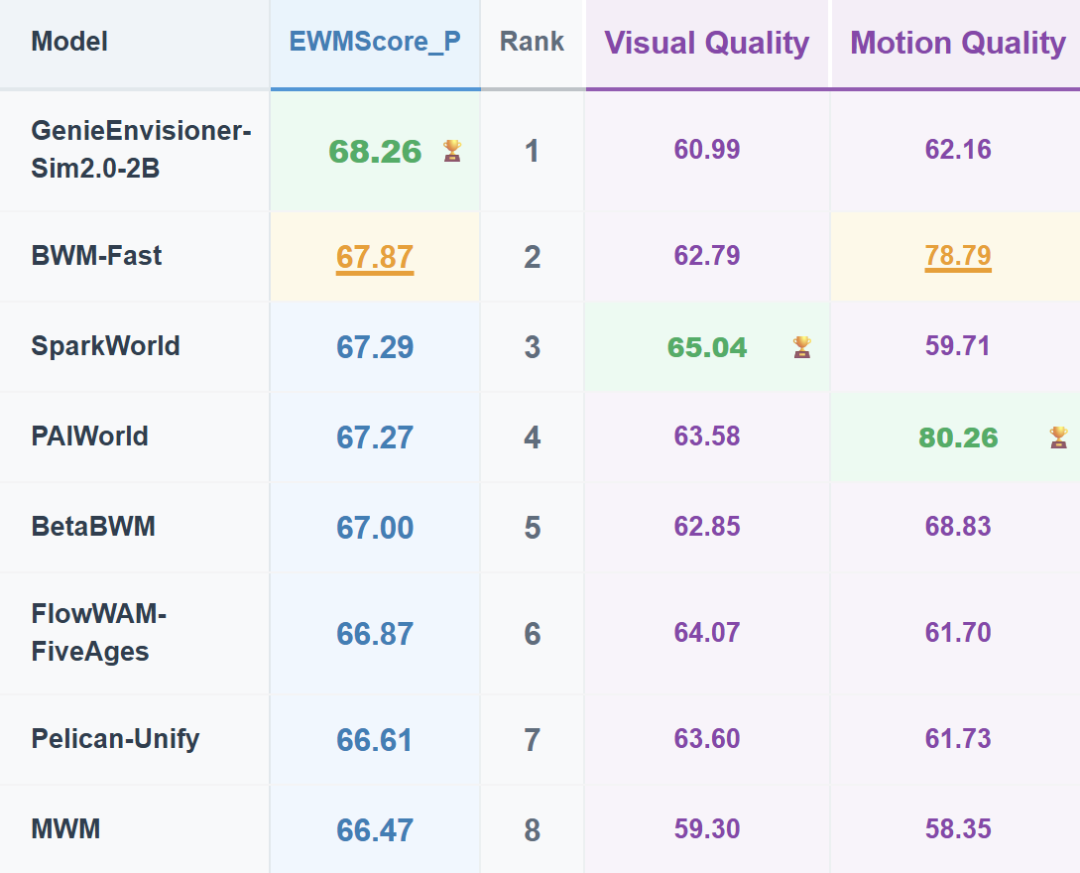Viewport: 1080px width, 873px height.
Task: Click the top score value 68.26
Action: (x=375, y=152)
